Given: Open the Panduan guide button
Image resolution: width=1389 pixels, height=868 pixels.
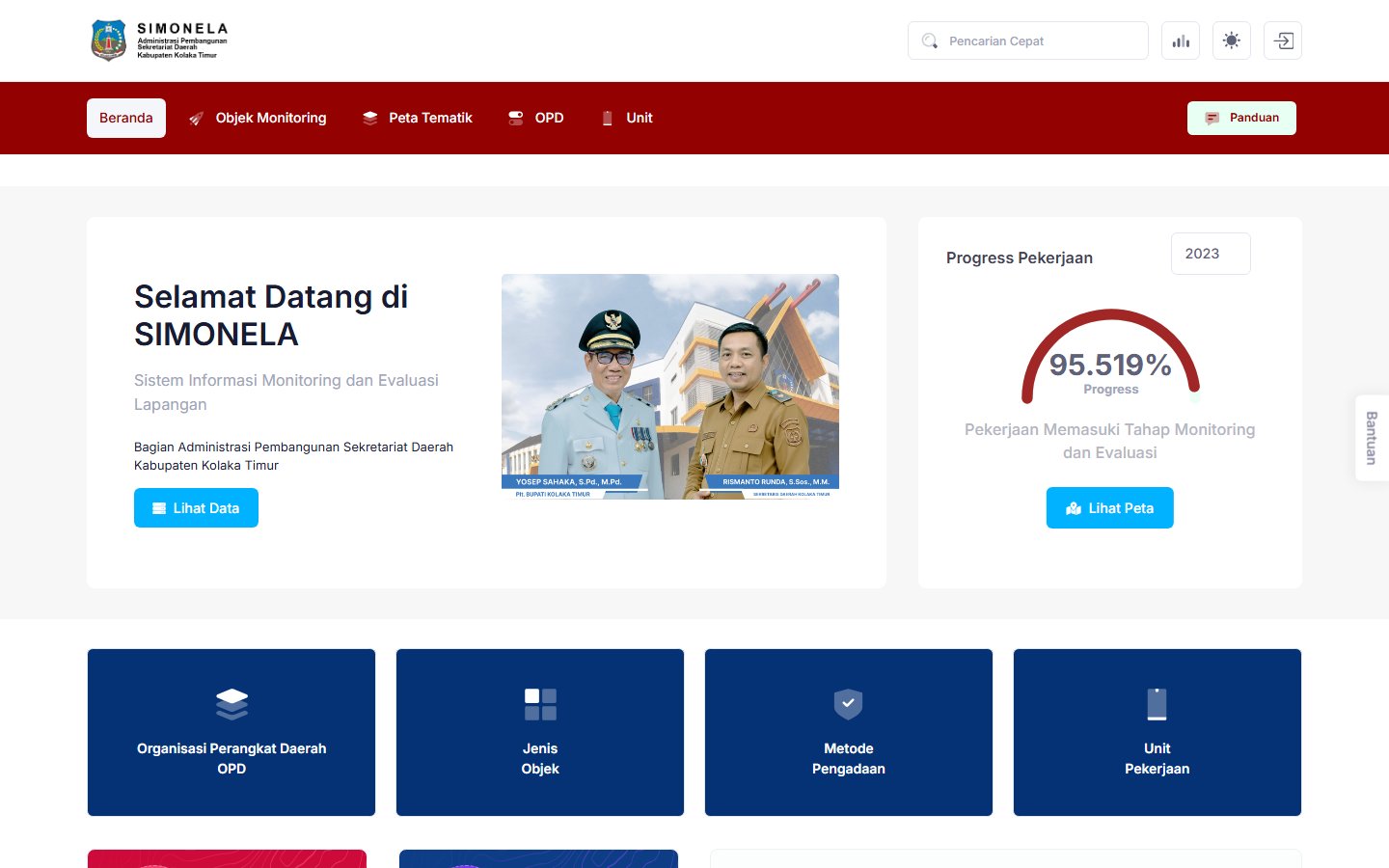Looking at the screenshot, I should click(x=1241, y=118).
